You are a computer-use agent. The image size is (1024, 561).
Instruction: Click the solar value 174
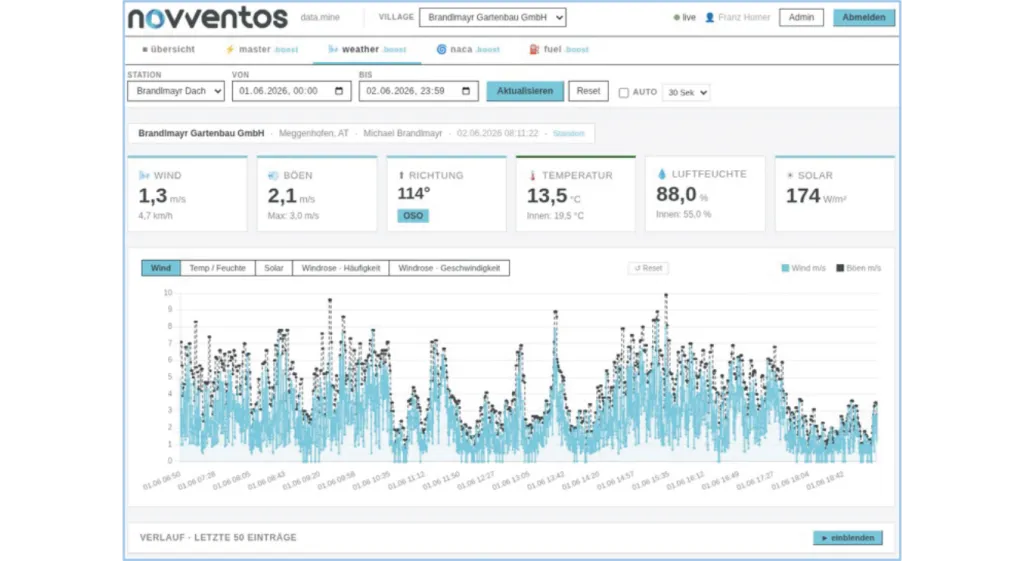click(x=803, y=195)
